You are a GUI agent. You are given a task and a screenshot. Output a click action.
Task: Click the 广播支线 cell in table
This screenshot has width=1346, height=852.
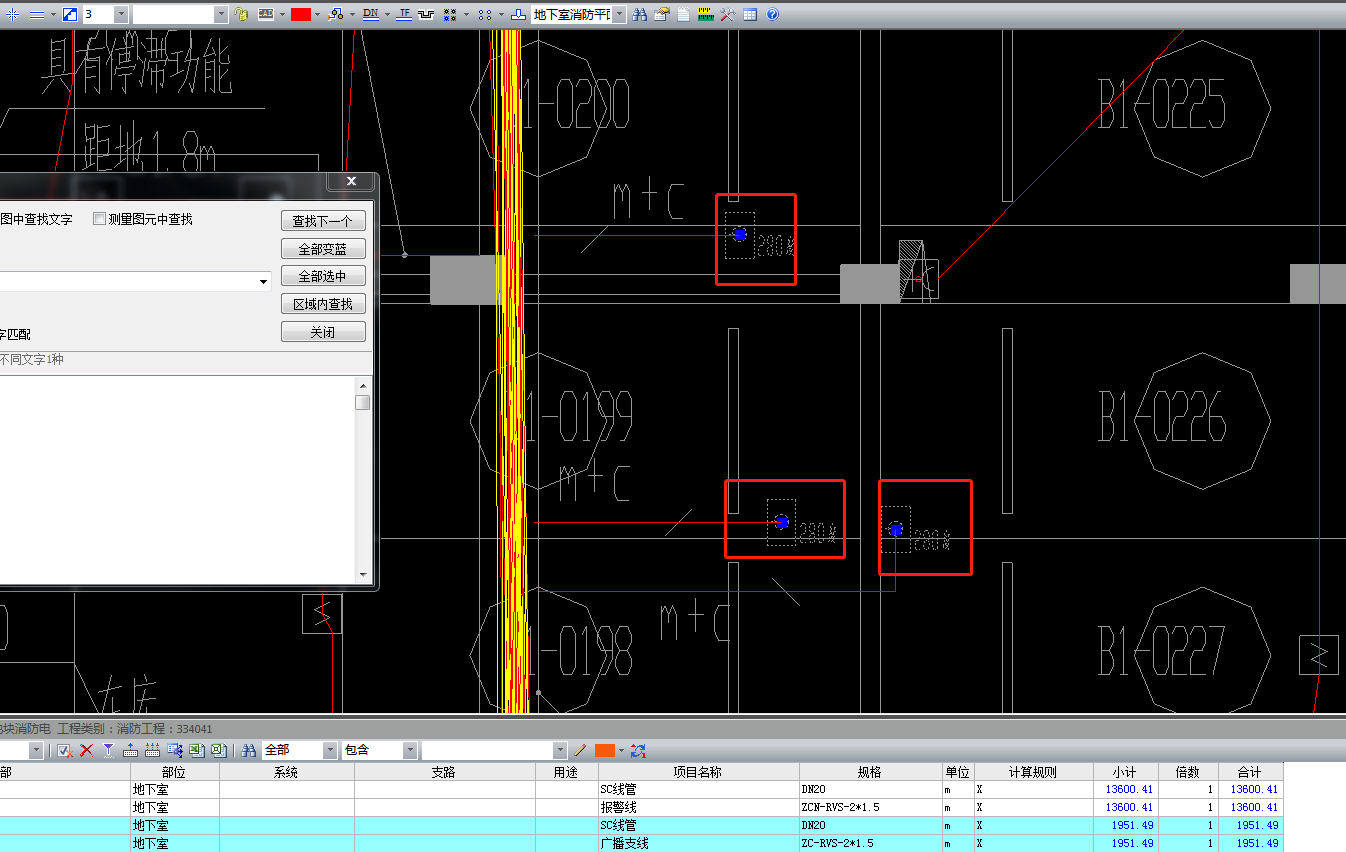point(698,843)
